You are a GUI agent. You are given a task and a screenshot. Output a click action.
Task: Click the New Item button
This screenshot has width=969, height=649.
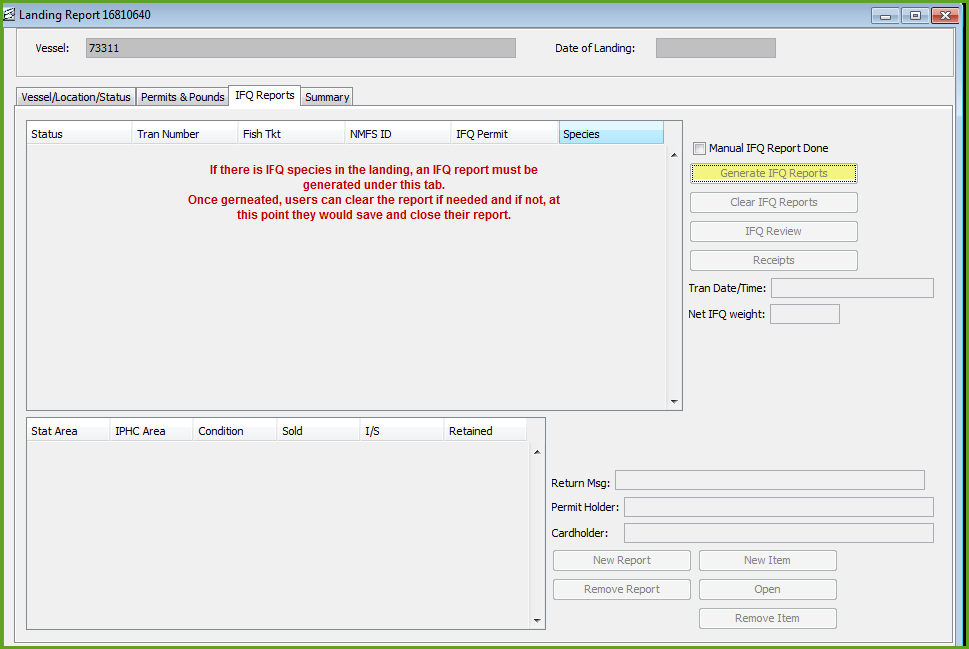768,560
